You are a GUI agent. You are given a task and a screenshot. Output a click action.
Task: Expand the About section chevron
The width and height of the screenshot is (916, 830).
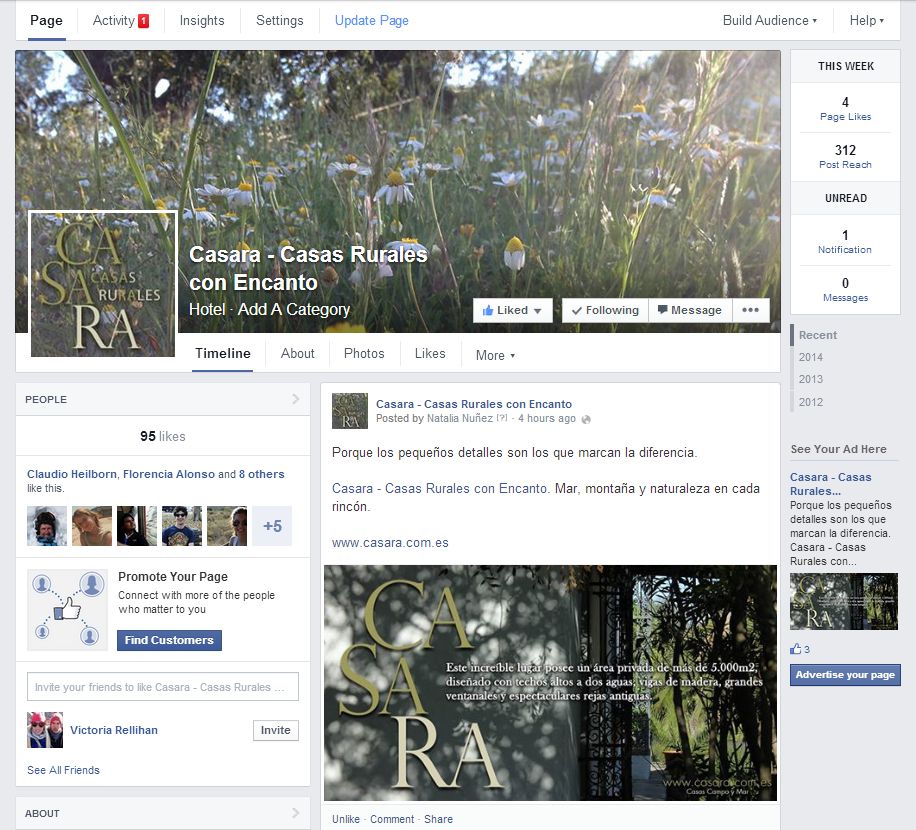click(x=296, y=812)
